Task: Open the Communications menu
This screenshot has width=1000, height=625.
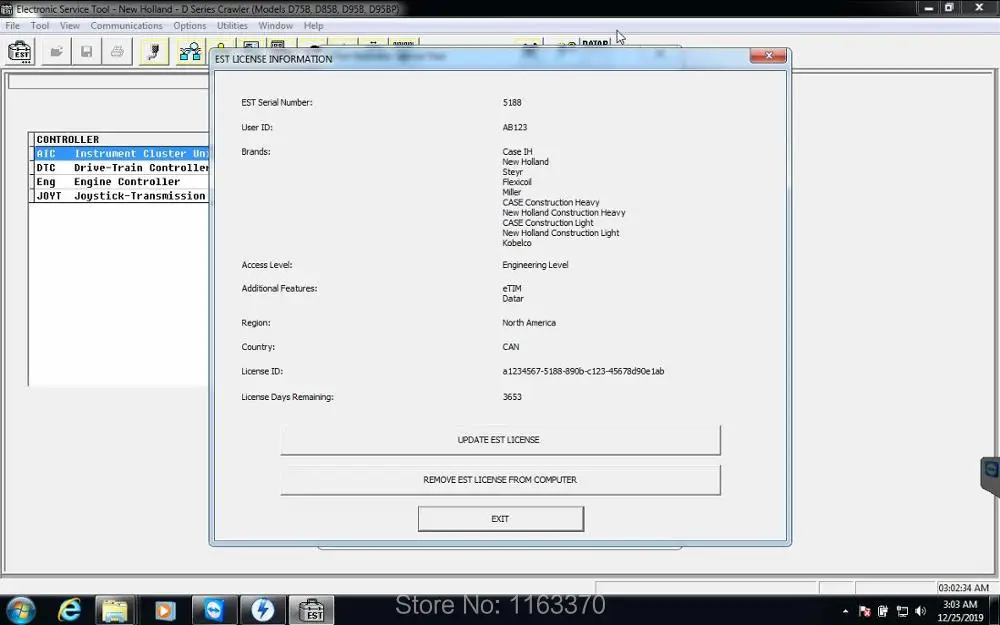Action: pyautogui.click(x=126, y=26)
